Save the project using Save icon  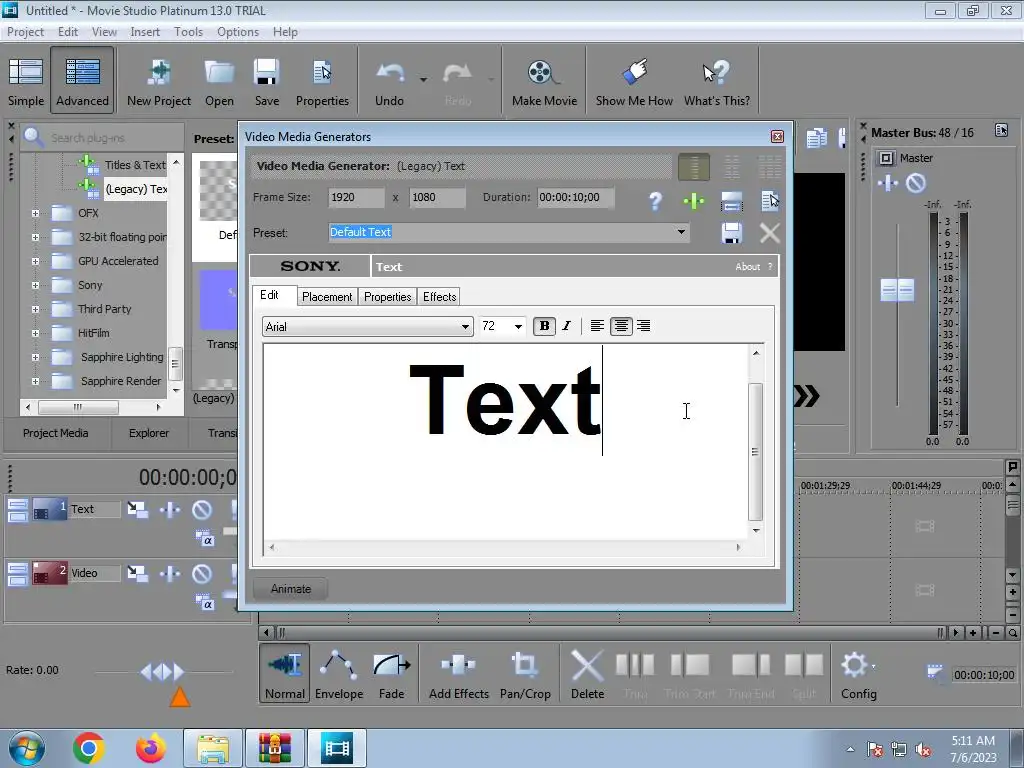click(266, 81)
